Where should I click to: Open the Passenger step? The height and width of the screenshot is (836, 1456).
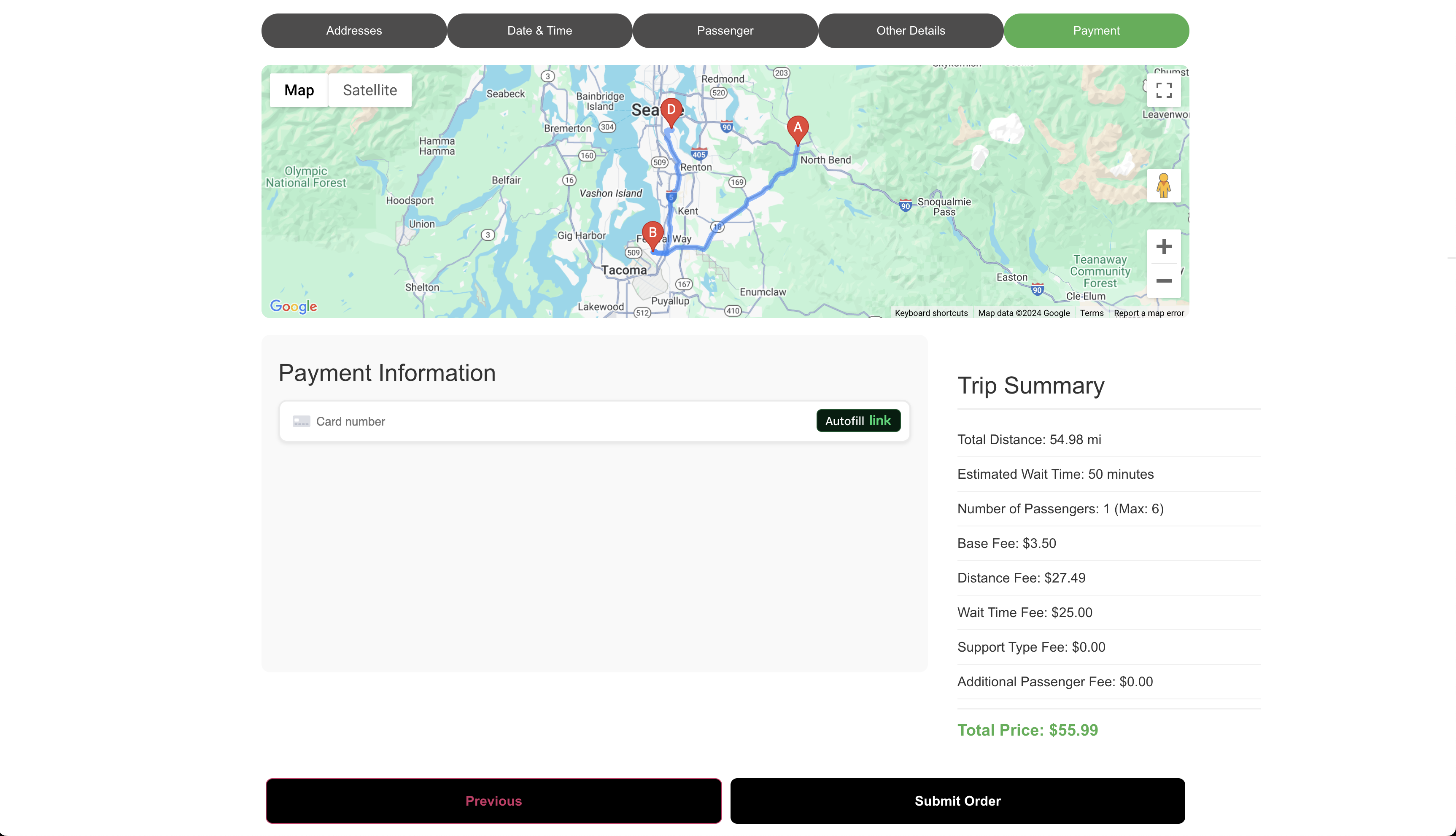pyautogui.click(x=725, y=31)
